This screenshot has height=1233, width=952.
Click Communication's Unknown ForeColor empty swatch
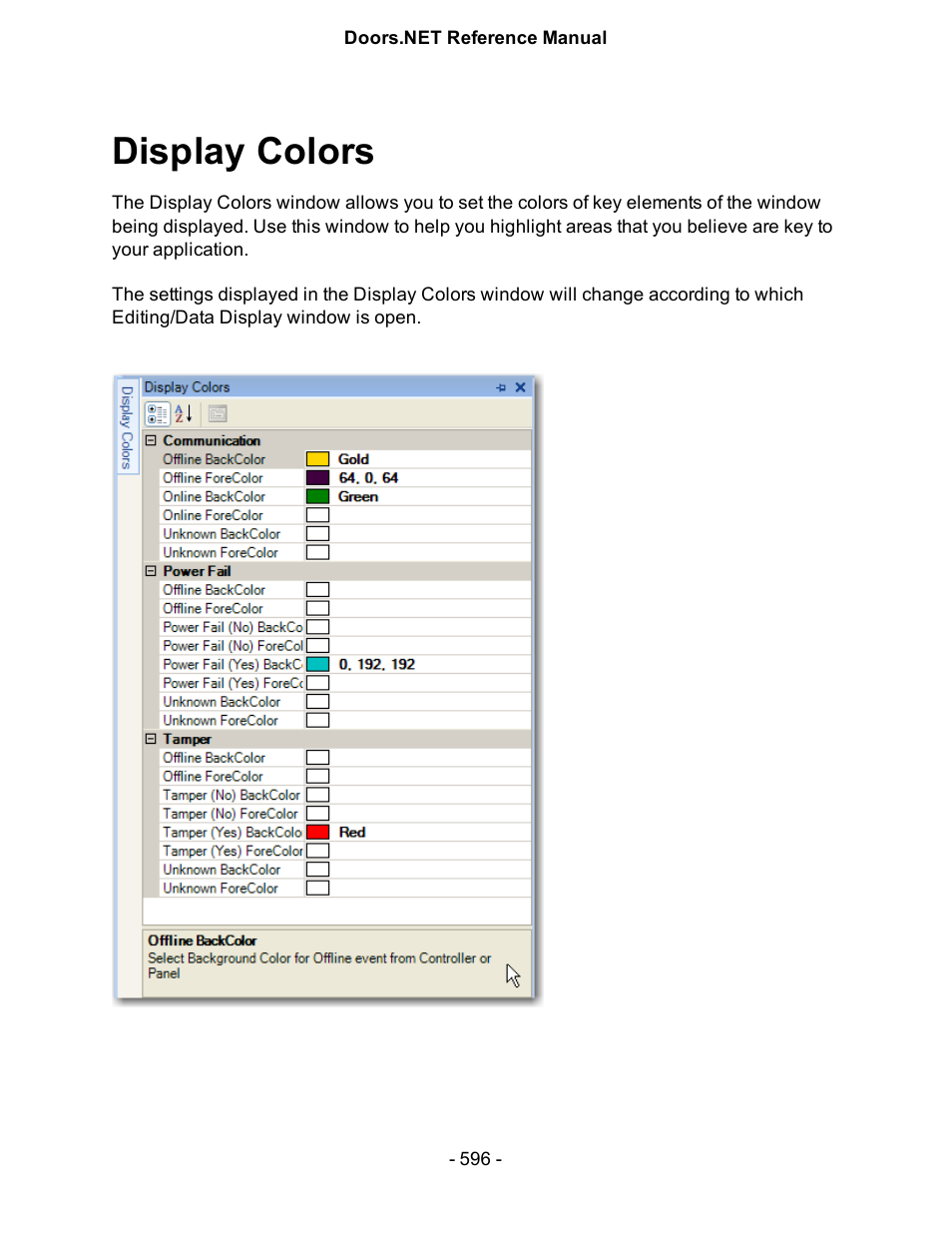pyautogui.click(x=317, y=552)
